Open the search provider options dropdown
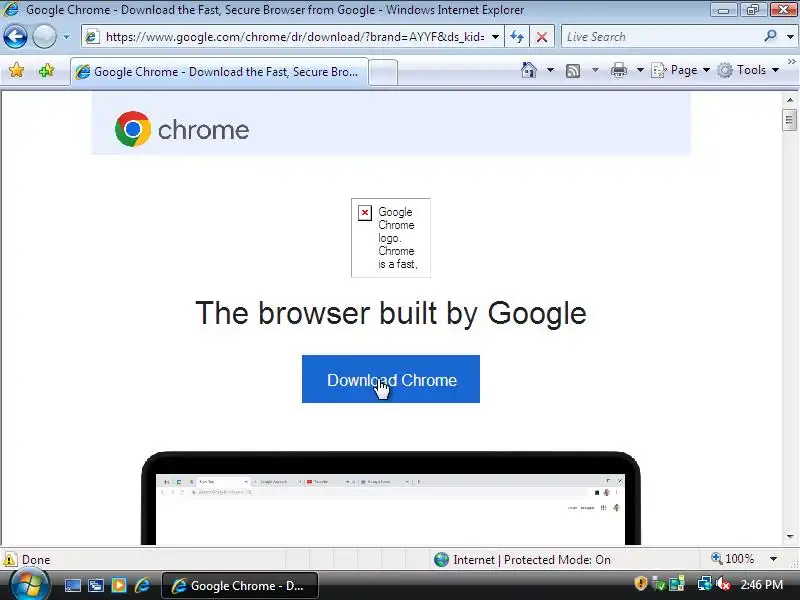 (790, 37)
